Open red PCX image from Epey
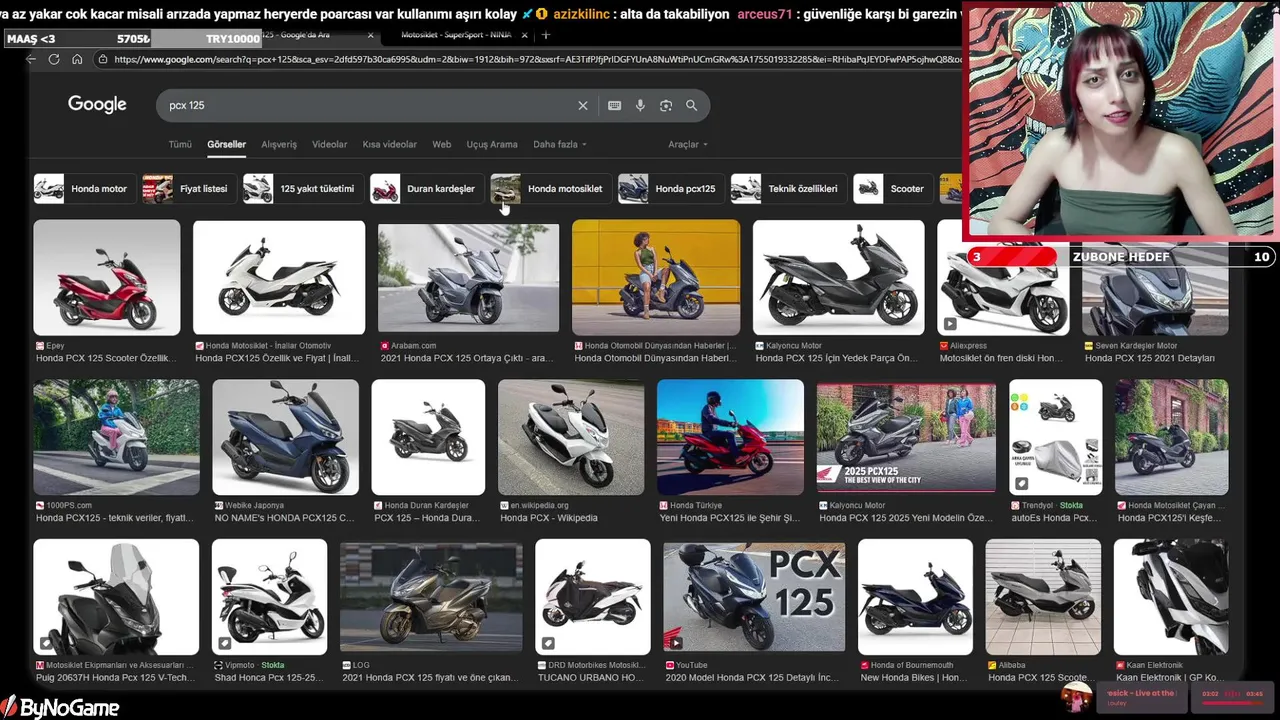Viewport: 1280px width, 720px height. coord(107,277)
